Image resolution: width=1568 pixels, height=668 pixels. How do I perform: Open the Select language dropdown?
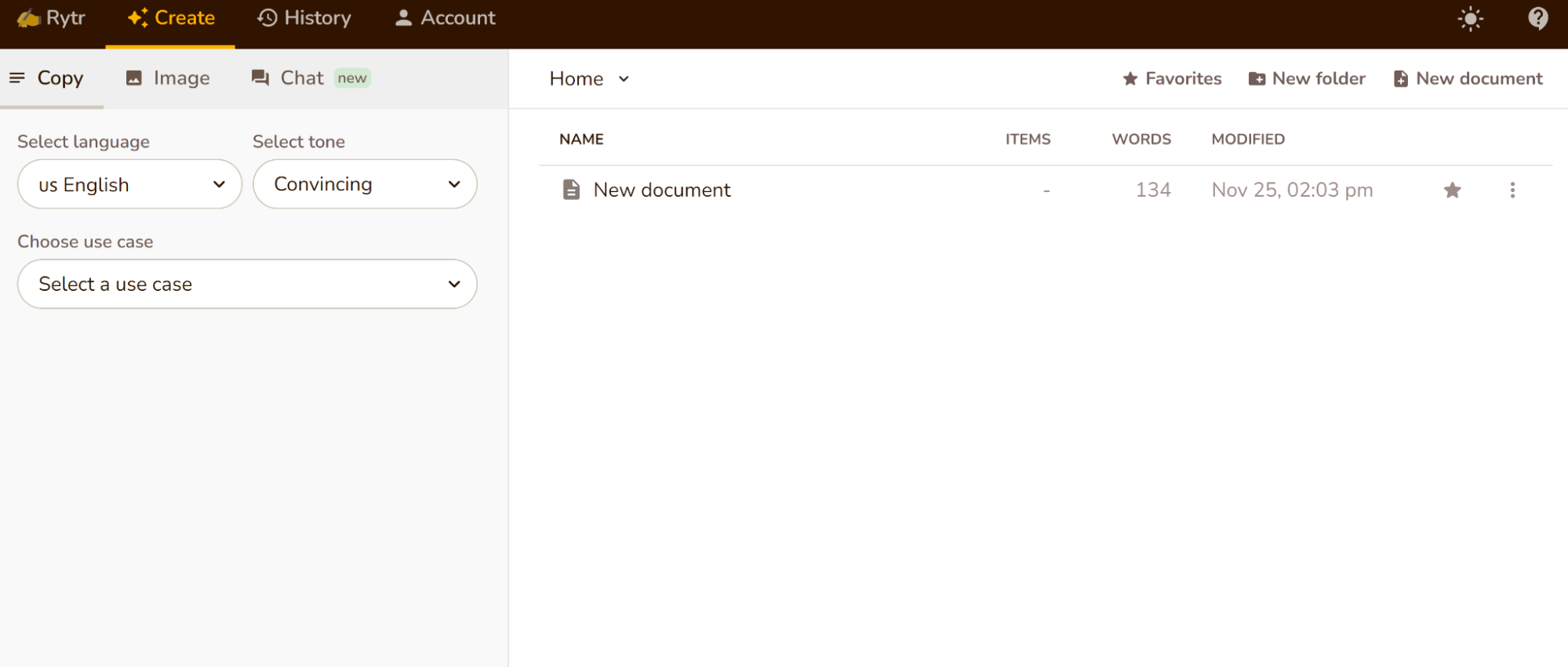click(129, 184)
